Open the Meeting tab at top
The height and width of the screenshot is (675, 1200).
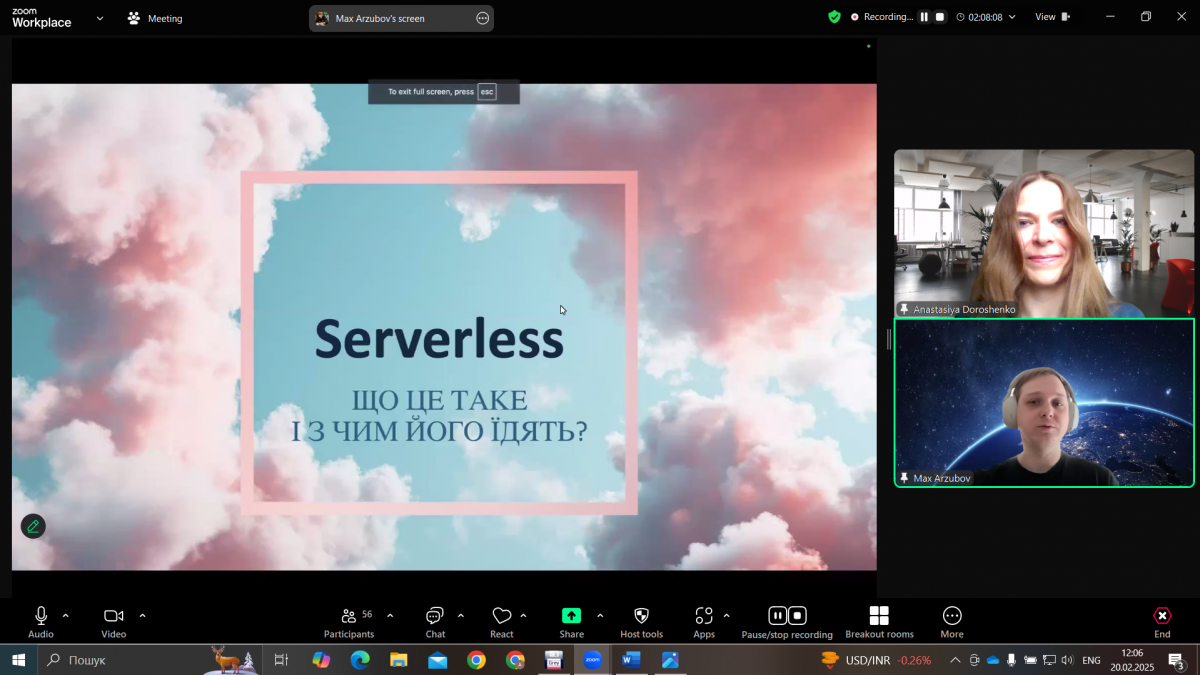[x=155, y=18]
